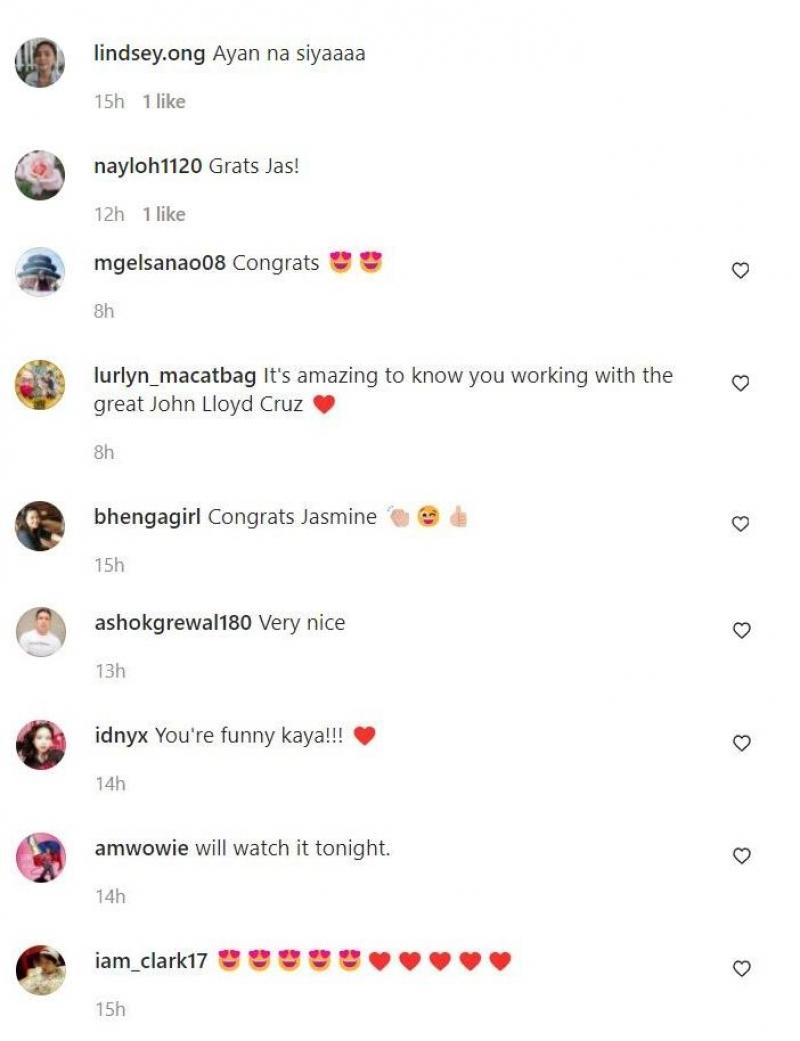View mgelsanao08's profile photo
The image size is (800, 1041).
(40, 272)
